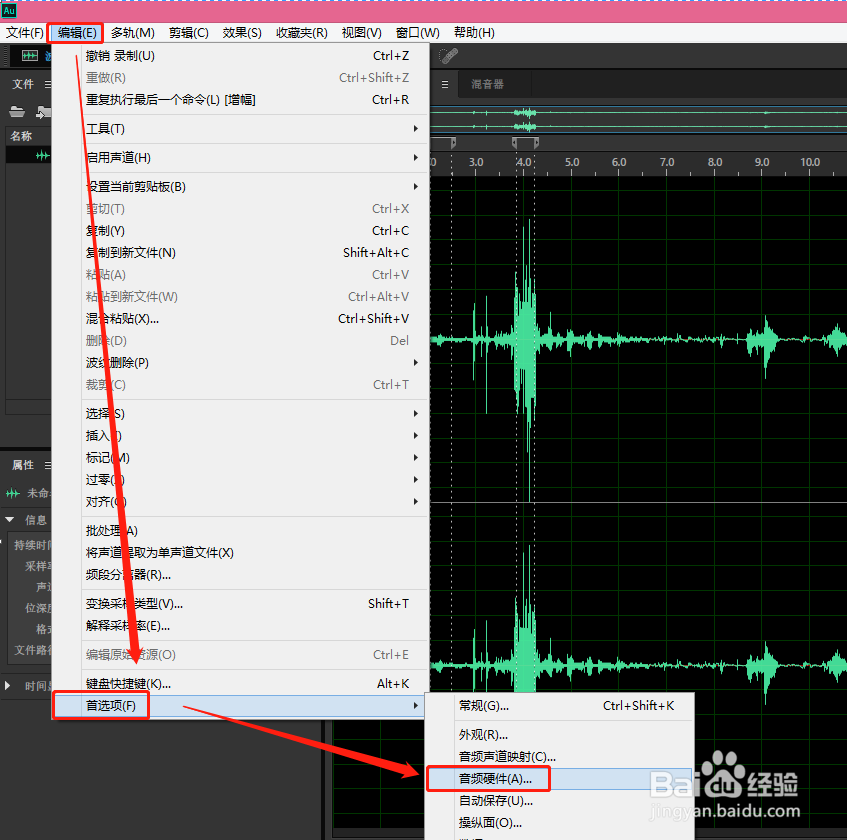Open file folder icon in Files panel
847x840 pixels.
17,112
